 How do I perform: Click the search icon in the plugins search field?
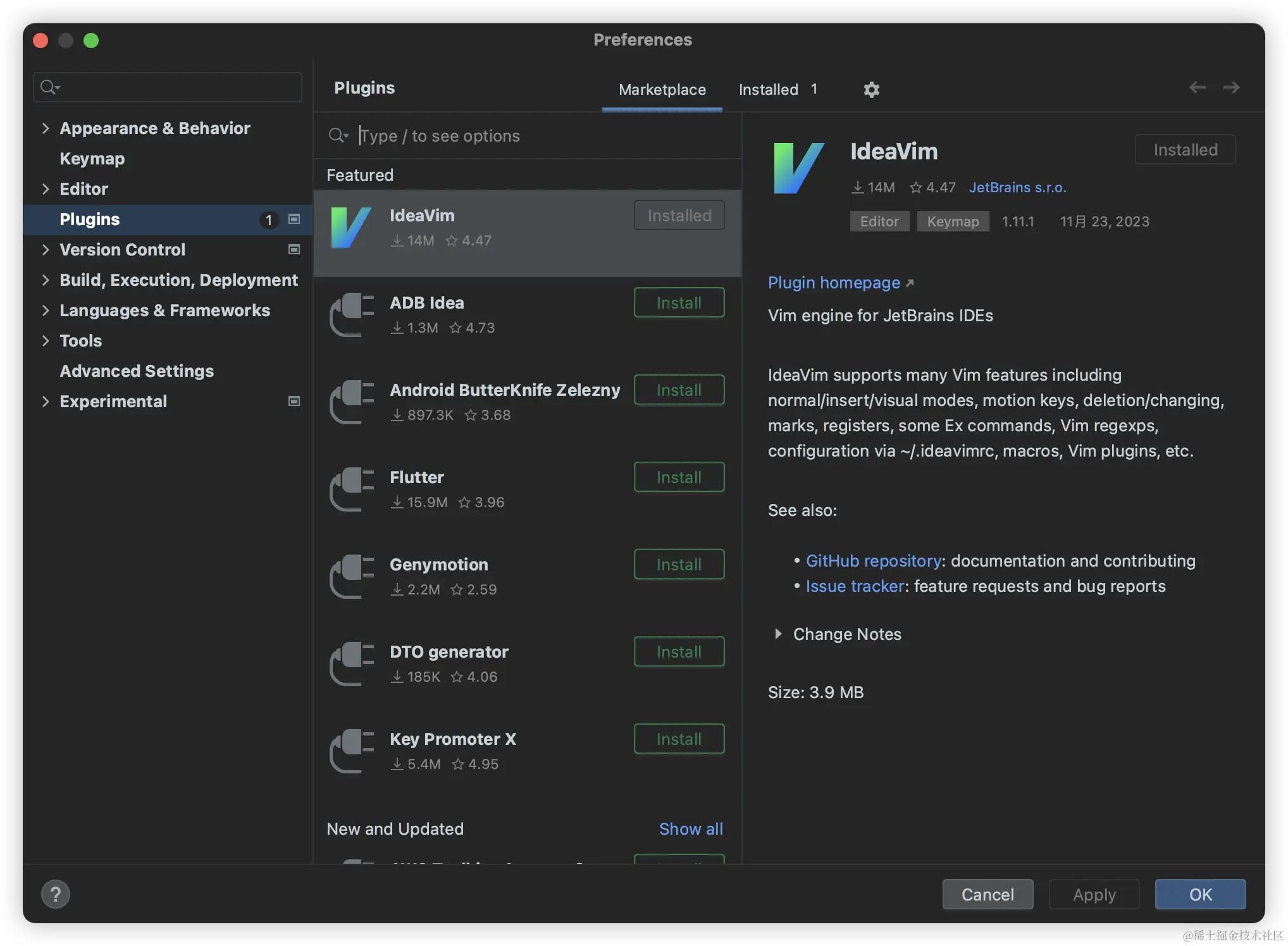click(338, 135)
